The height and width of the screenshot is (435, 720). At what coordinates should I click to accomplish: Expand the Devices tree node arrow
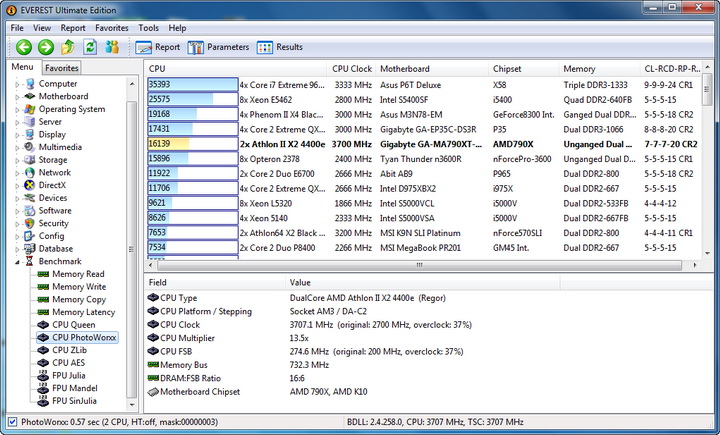17,199
